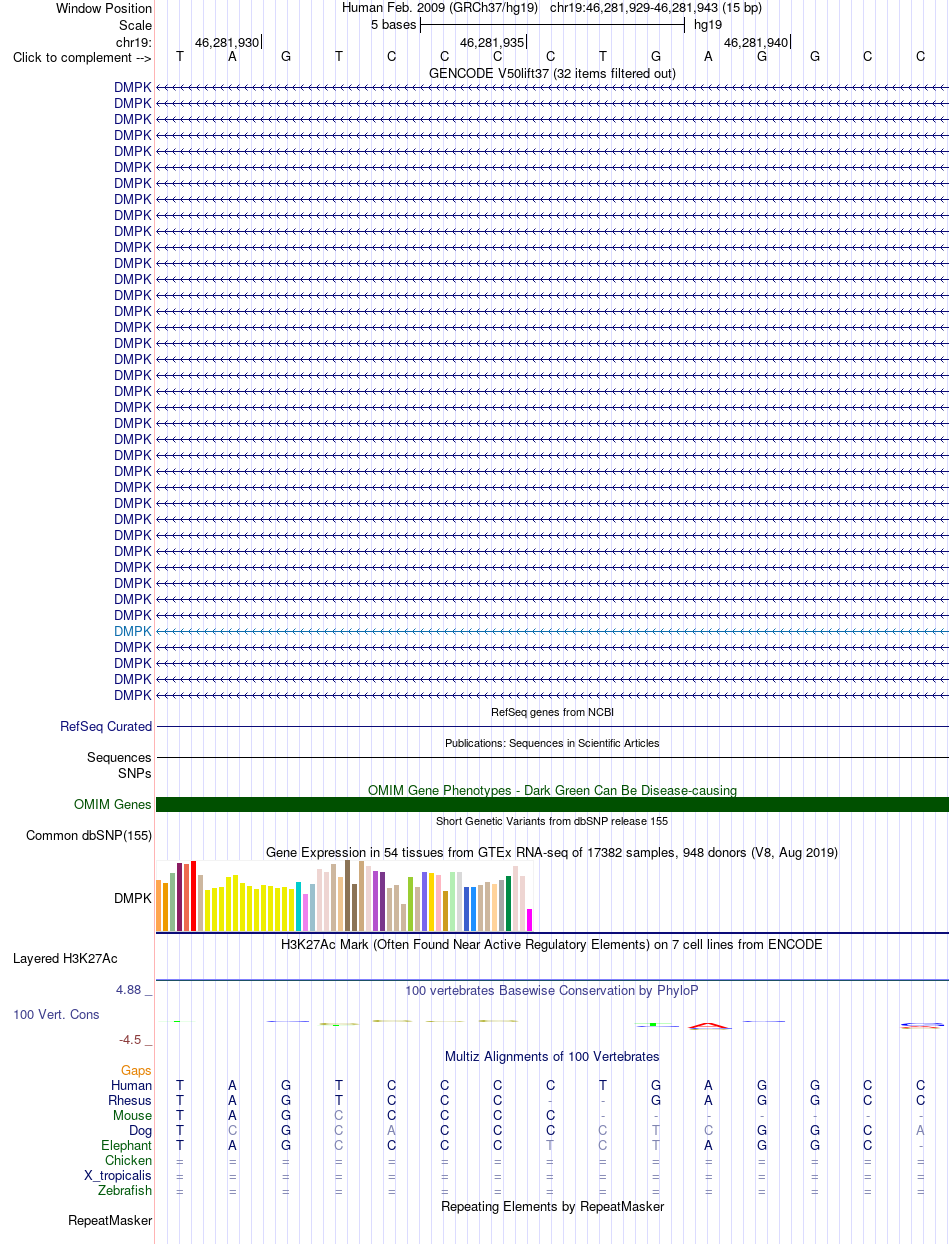Open "100 vertebrates Basewise Conservation by PhyloP"

click(552, 991)
